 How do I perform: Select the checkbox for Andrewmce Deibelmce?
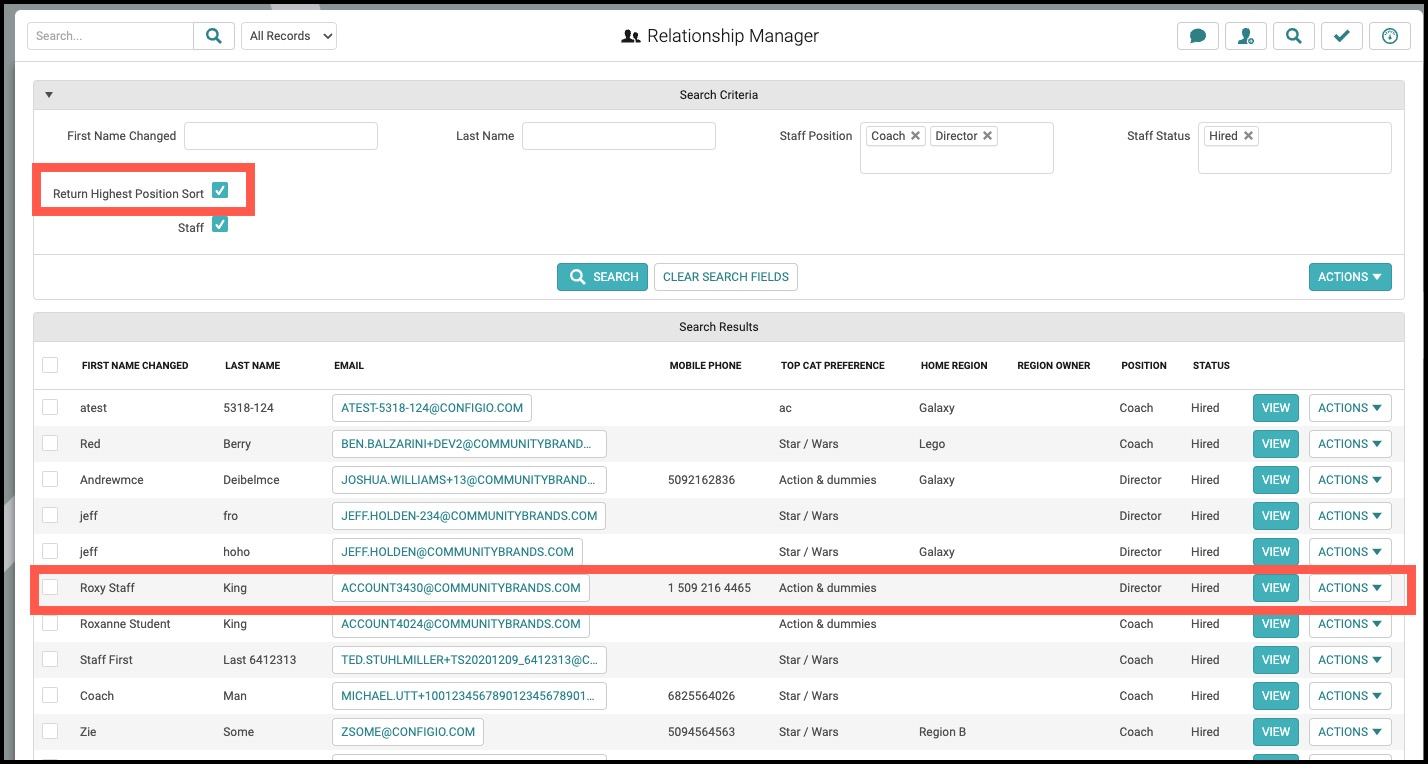click(50, 479)
